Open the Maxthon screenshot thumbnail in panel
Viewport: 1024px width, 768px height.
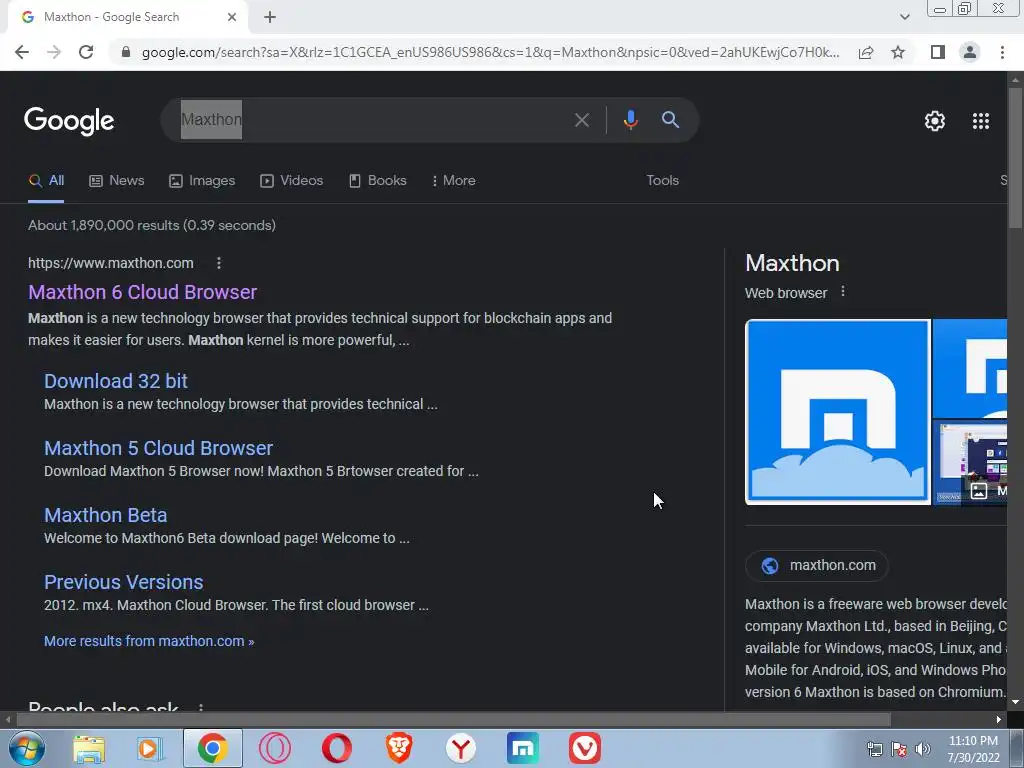pyautogui.click(x=970, y=463)
